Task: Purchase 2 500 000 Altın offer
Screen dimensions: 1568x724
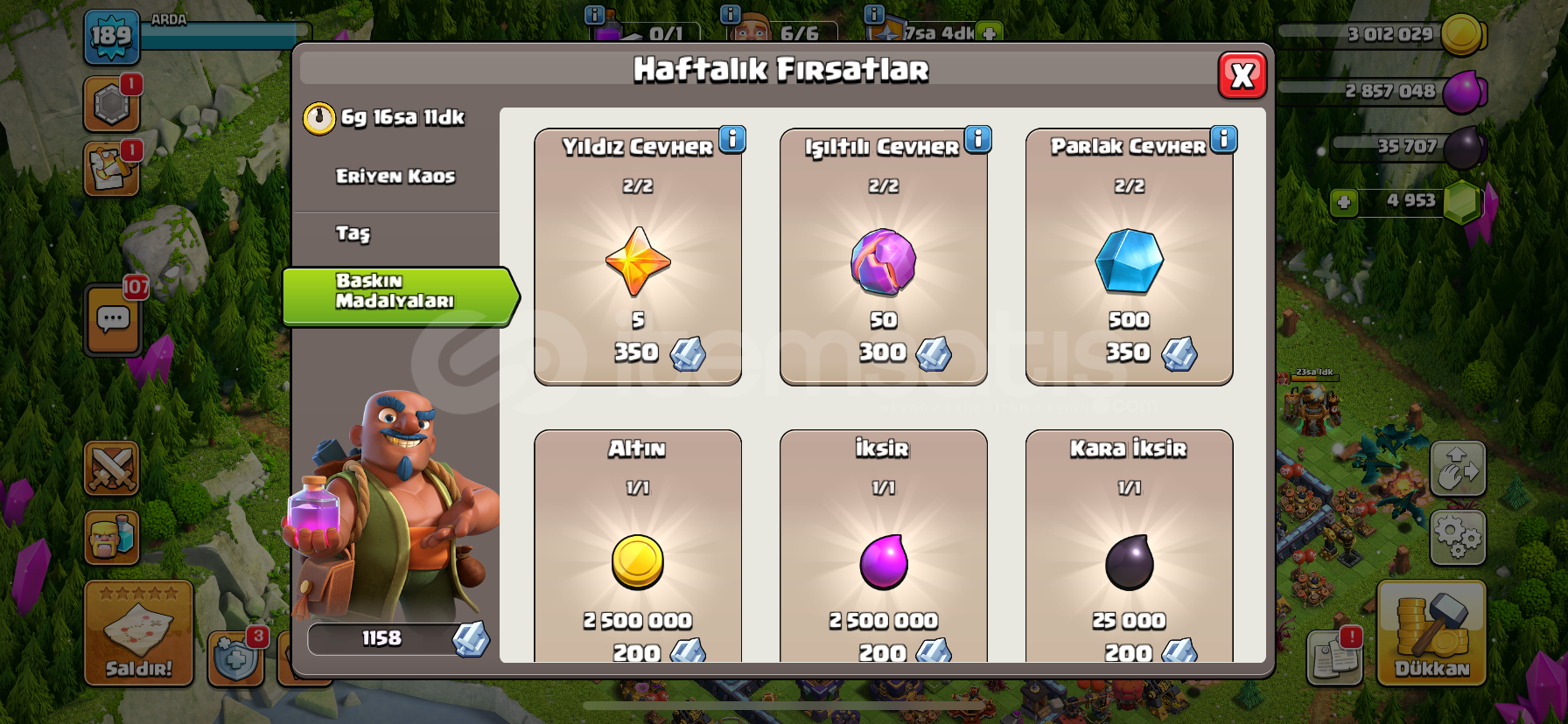Action: [638, 546]
